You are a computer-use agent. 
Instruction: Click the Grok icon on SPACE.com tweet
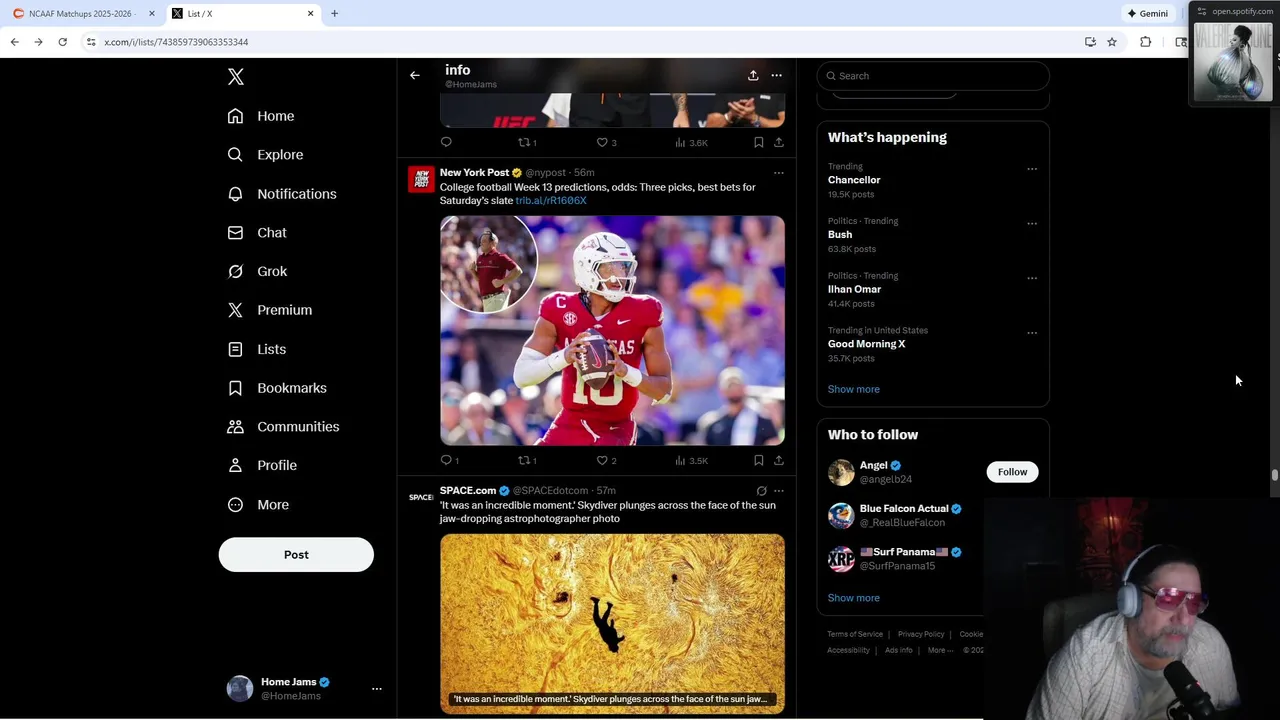pyautogui.click(x=762, y=491)
